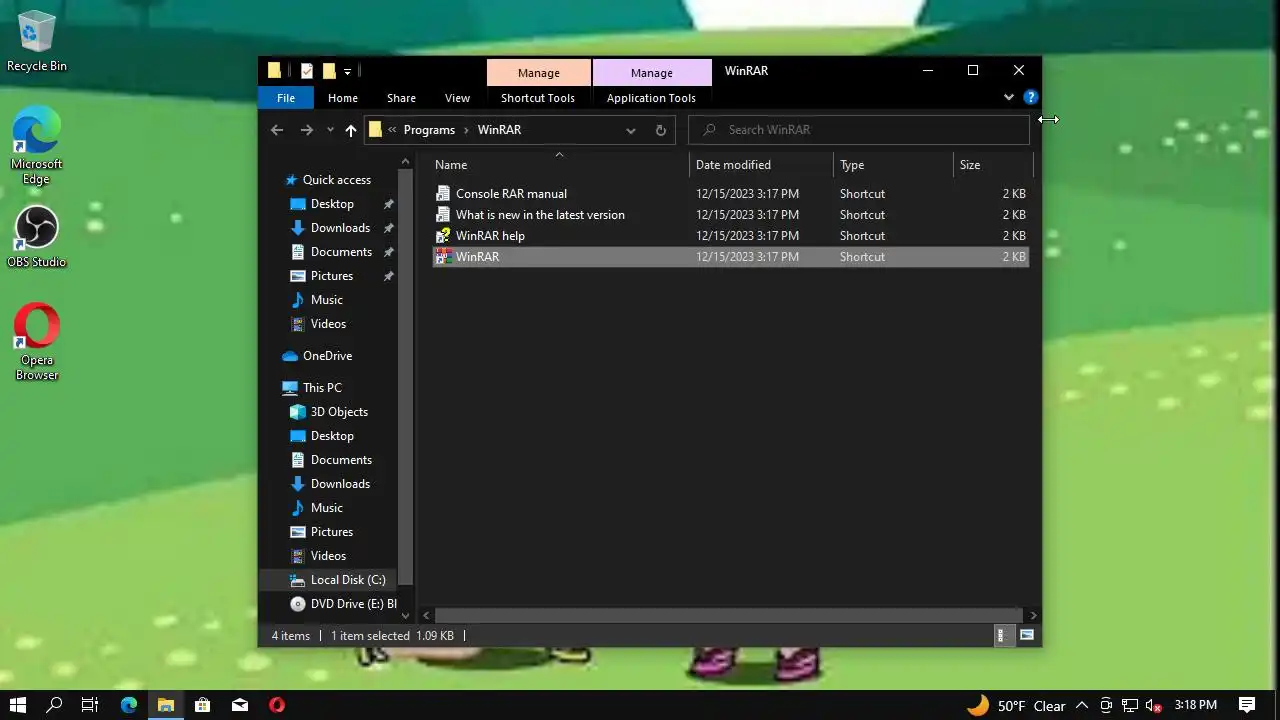Viewport: 1280px width, 720px height.
Task: Open Mail app from the taskbar
Action: 240,705
